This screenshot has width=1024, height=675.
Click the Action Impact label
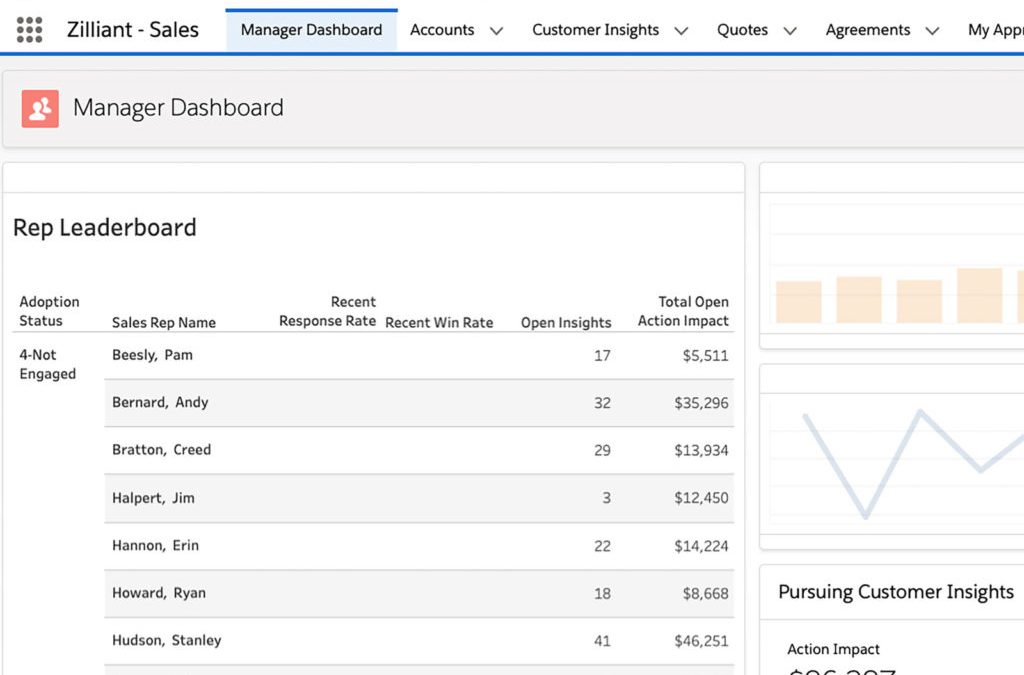pyautogui.click(x=833, y=650)
